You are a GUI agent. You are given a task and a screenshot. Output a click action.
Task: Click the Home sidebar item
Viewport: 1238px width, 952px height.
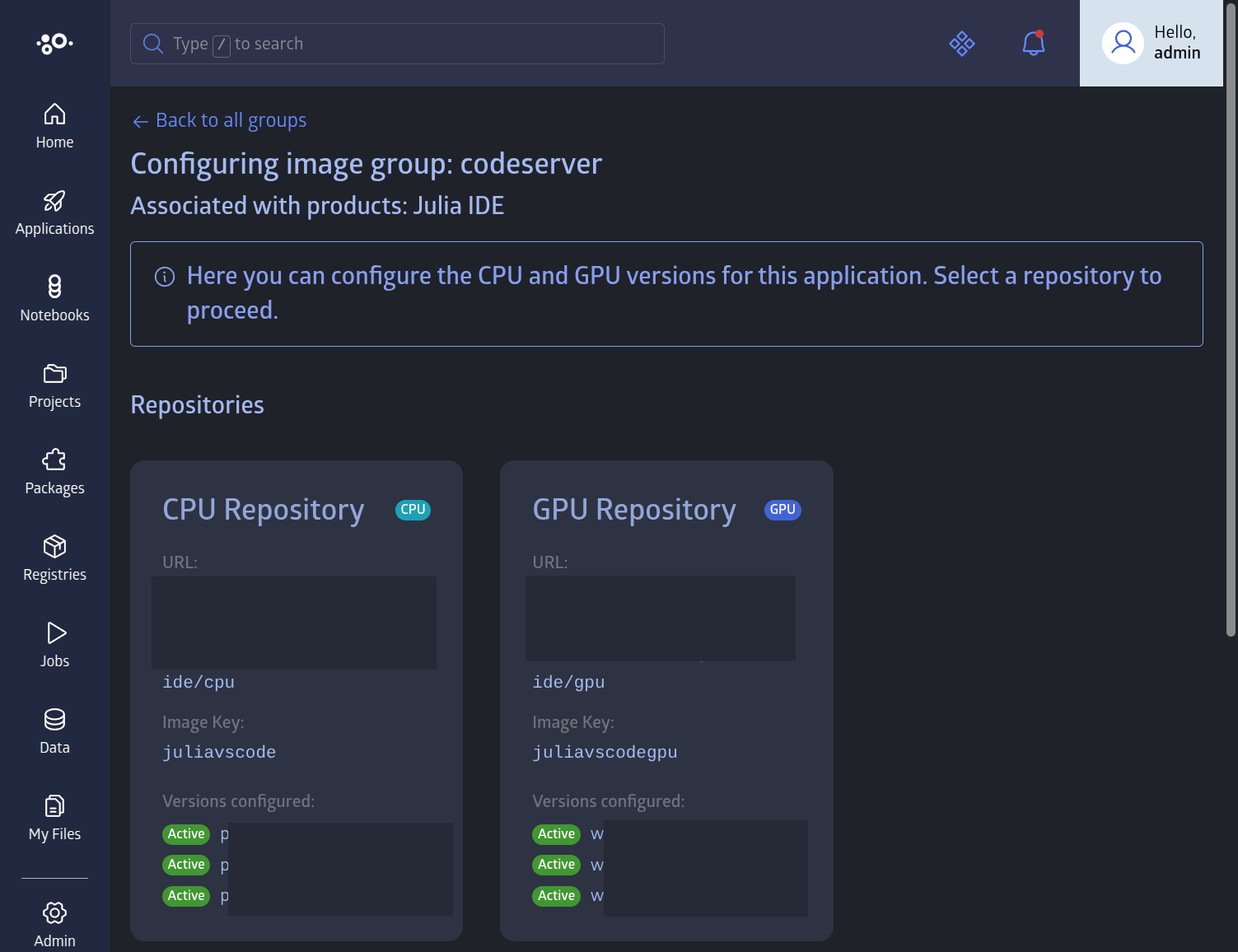[x=54, y=125]
